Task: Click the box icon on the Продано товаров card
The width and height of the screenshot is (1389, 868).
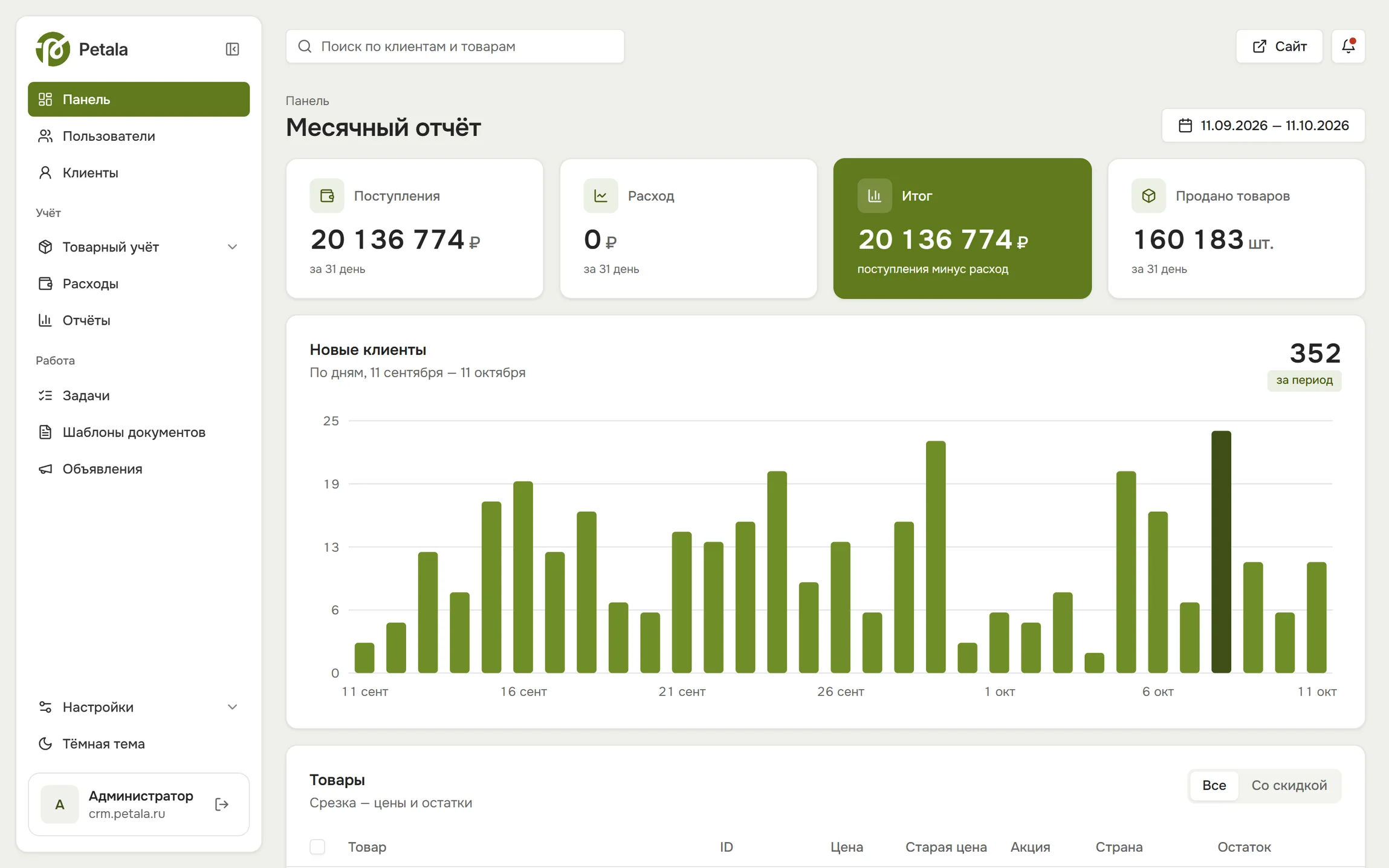Action: pos(1148,196)
